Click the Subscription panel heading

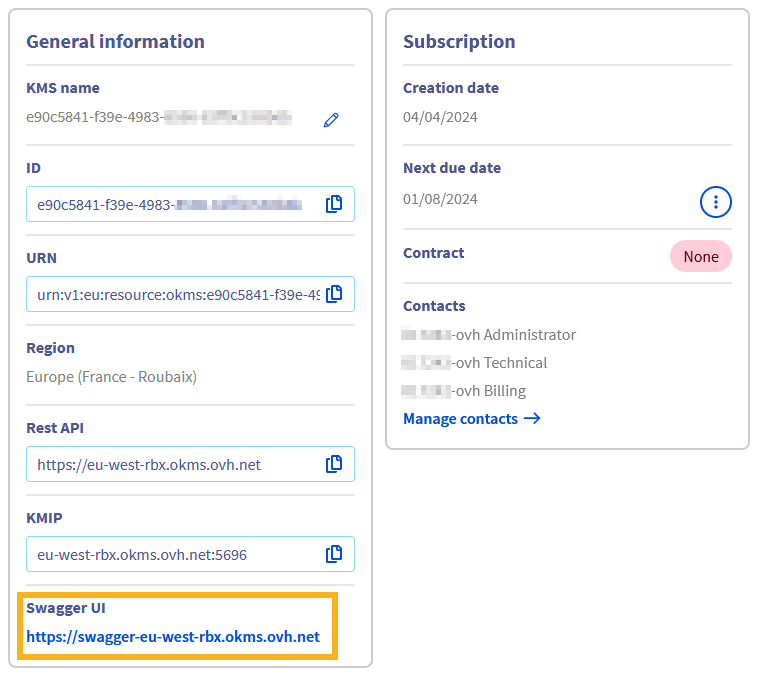[459, 42]
